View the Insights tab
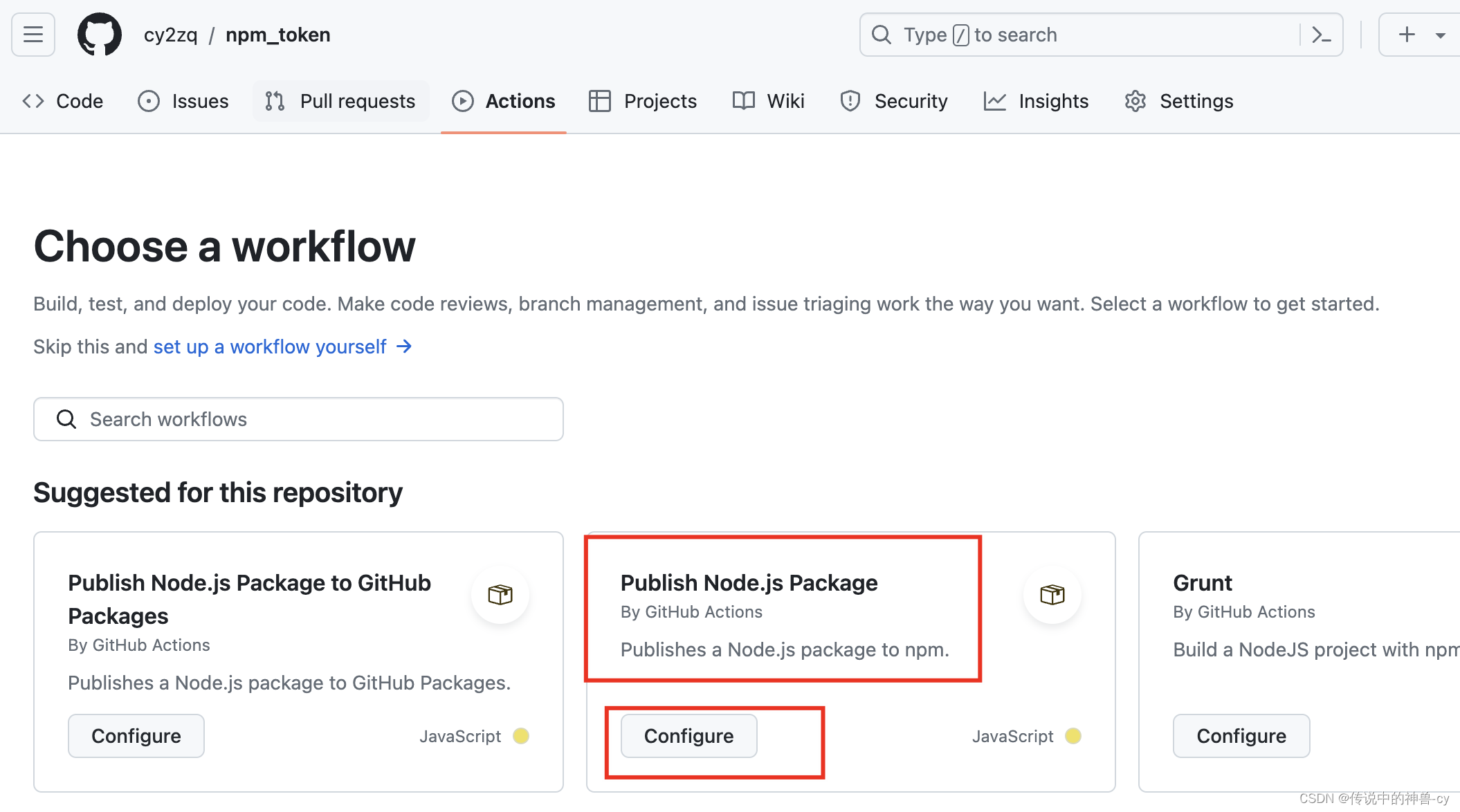Image resolution: width=1460 pixels, height=812 pixels. [x=1036, y=101]
